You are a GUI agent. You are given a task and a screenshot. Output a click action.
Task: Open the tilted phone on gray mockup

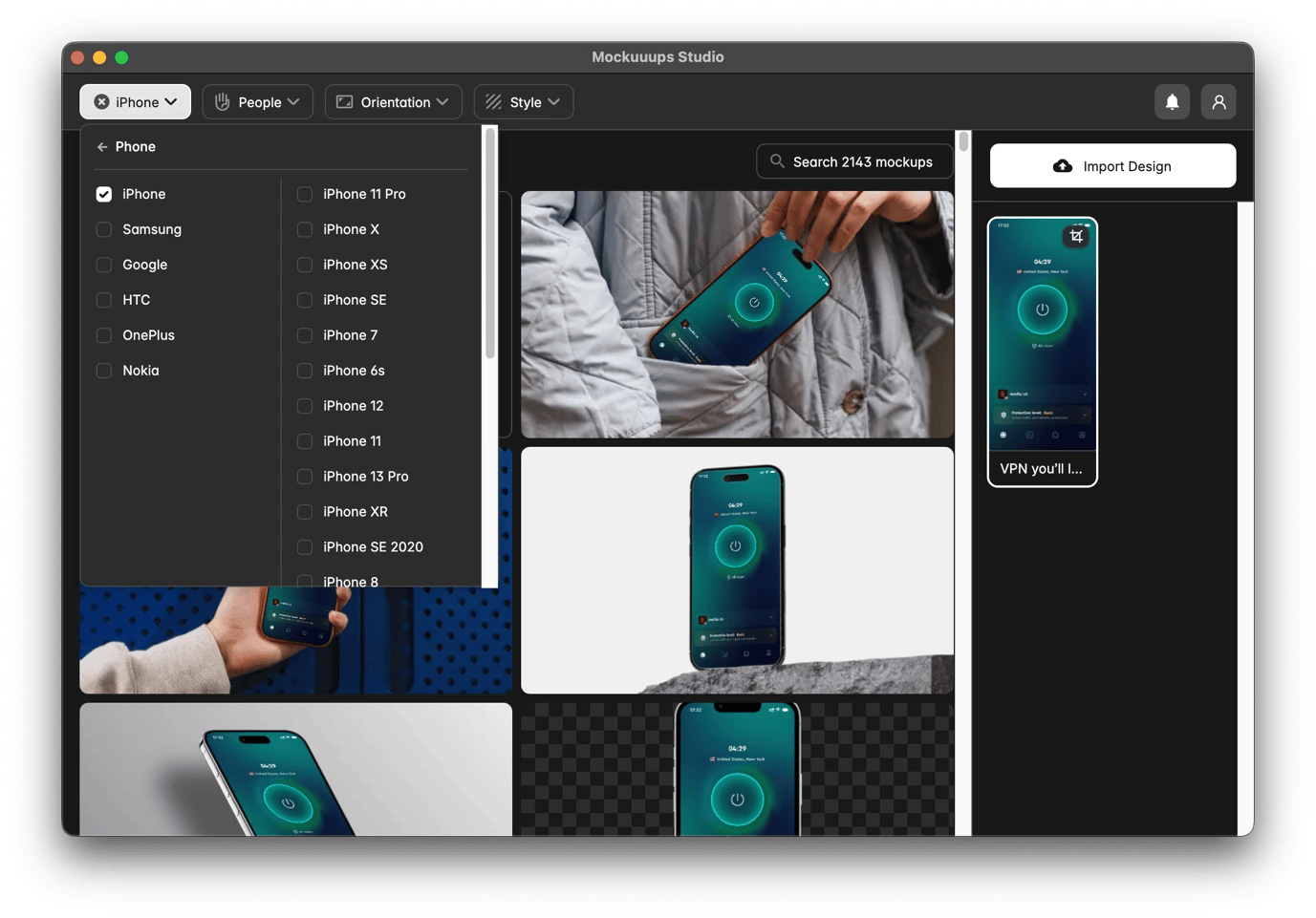pos(295,770)
